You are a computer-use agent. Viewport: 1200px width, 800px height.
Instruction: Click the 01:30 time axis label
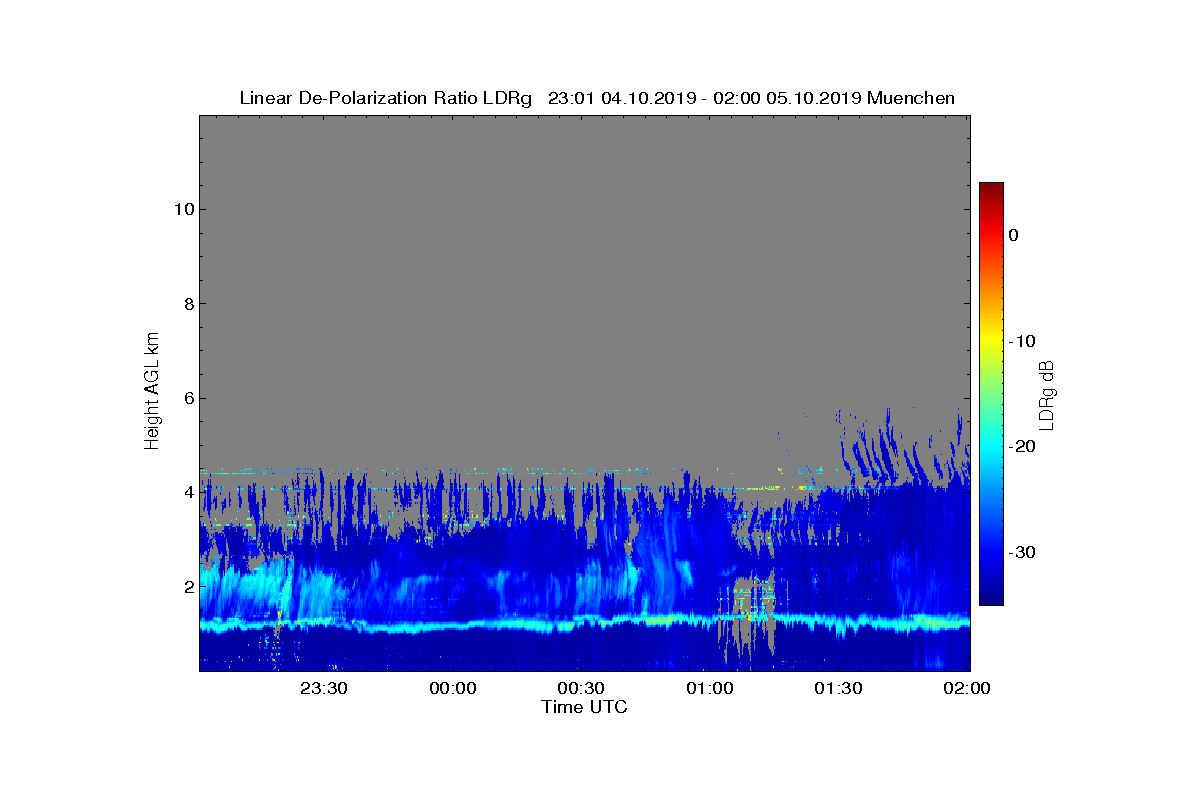838,688
